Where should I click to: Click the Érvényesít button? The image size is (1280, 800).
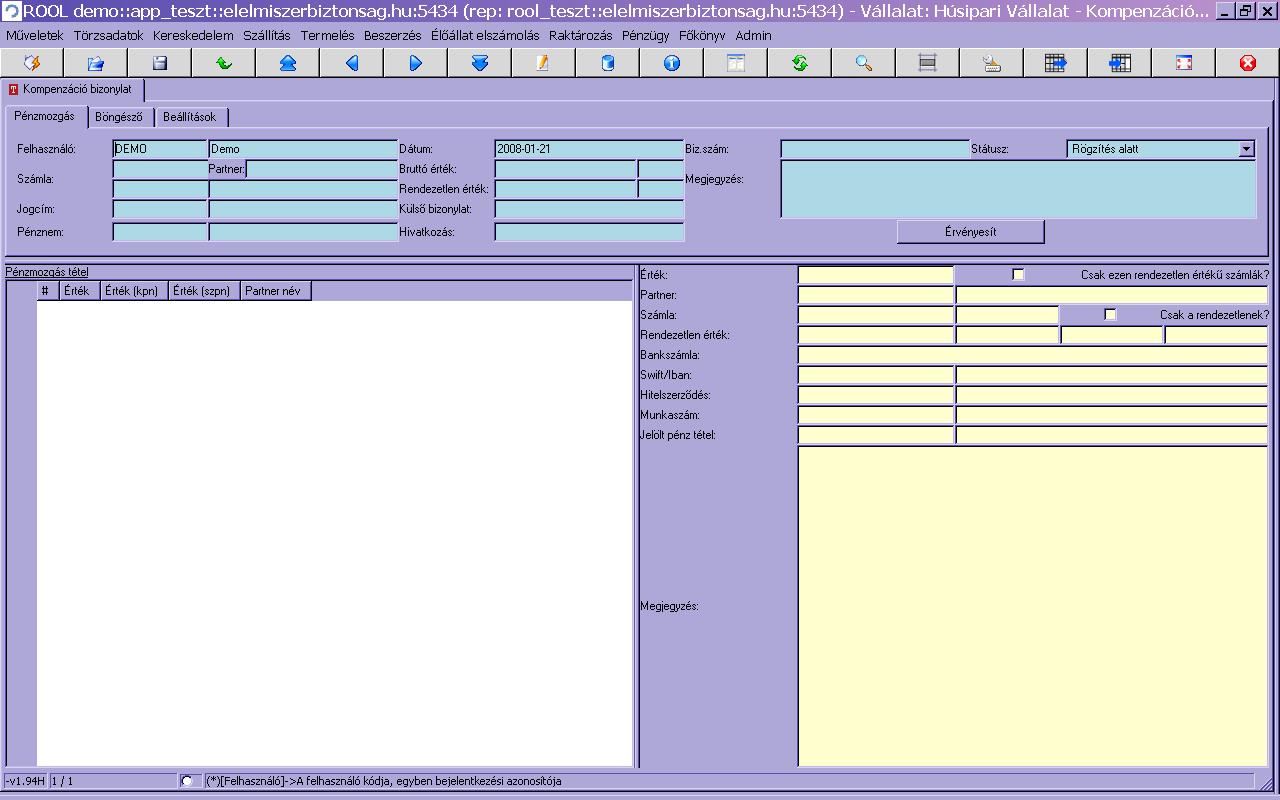[970, 232]
